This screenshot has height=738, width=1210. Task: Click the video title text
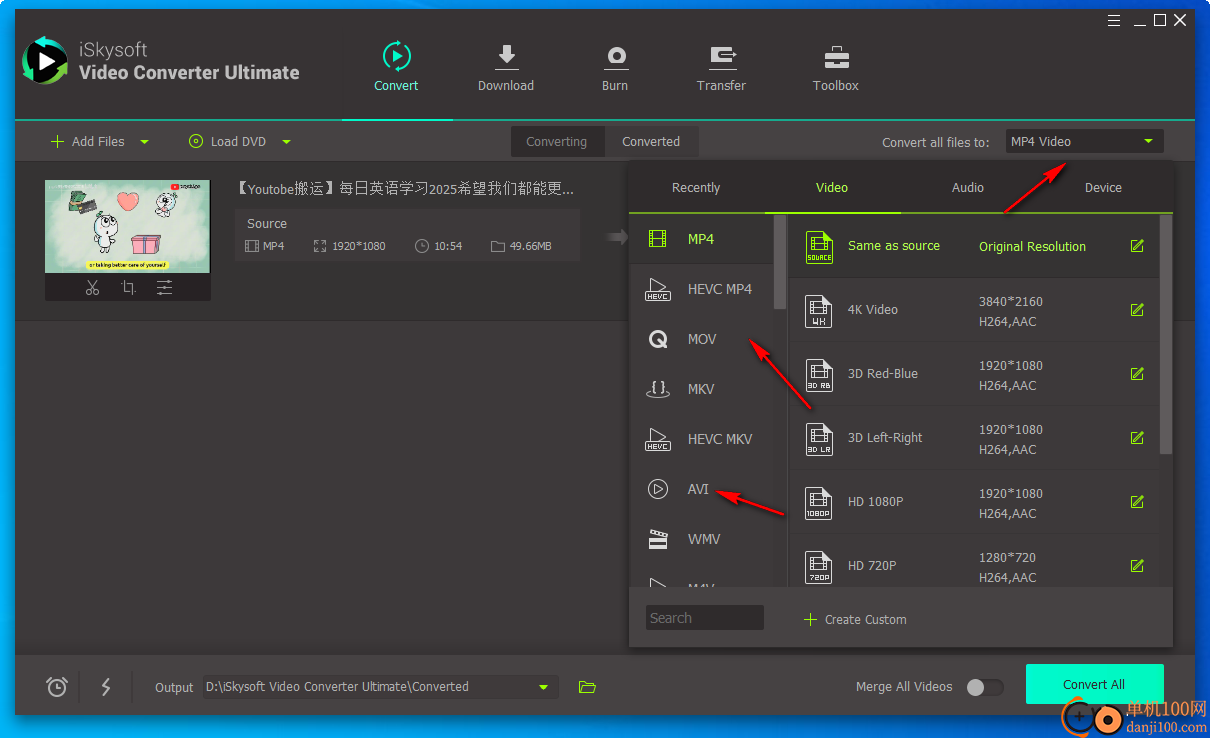(x=405, y=188)
